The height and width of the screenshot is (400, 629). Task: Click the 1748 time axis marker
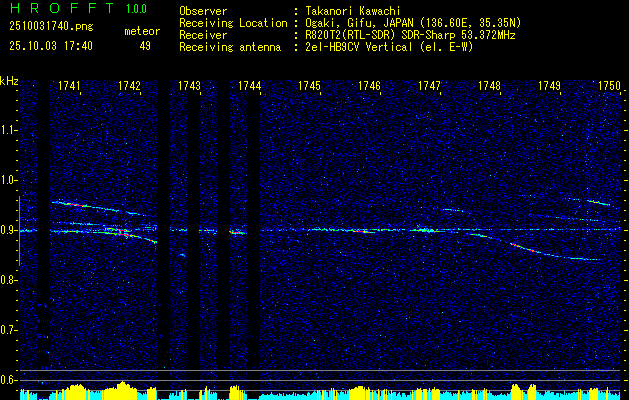click(489, 86)
